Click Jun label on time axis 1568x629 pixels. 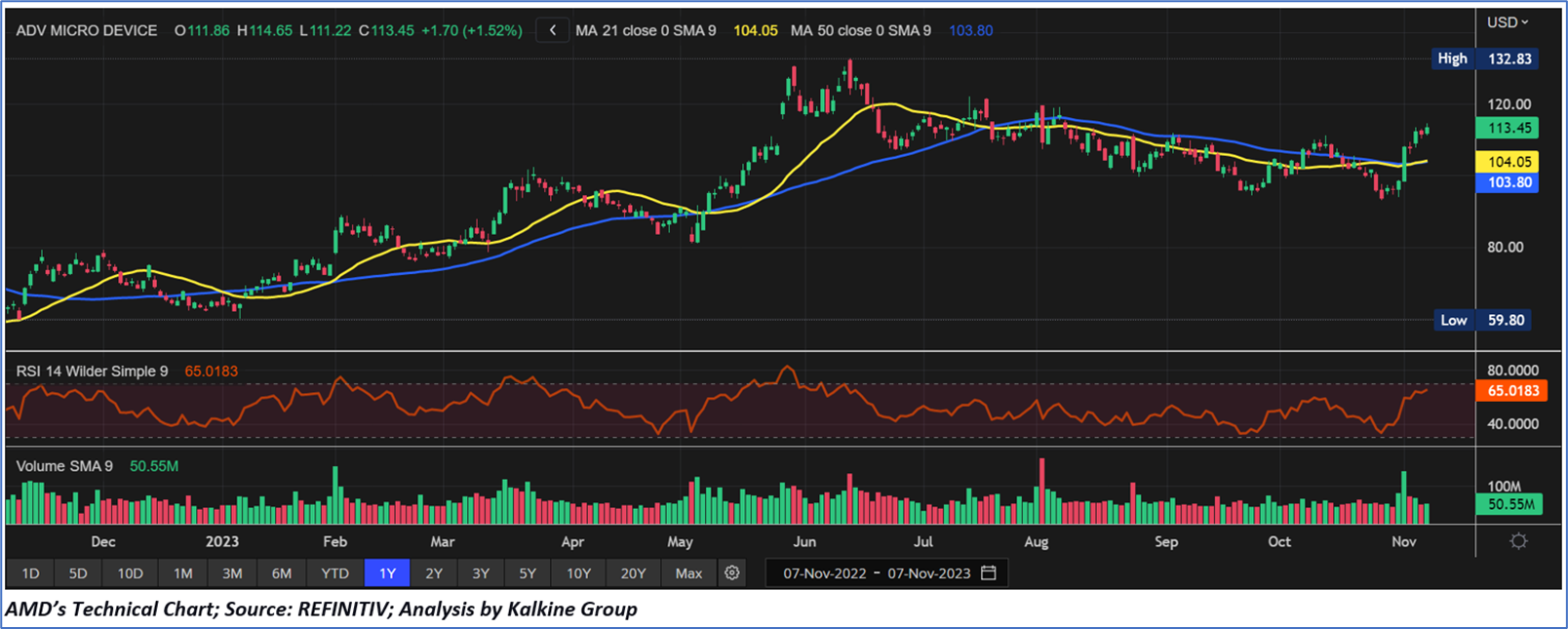(804, 541)
